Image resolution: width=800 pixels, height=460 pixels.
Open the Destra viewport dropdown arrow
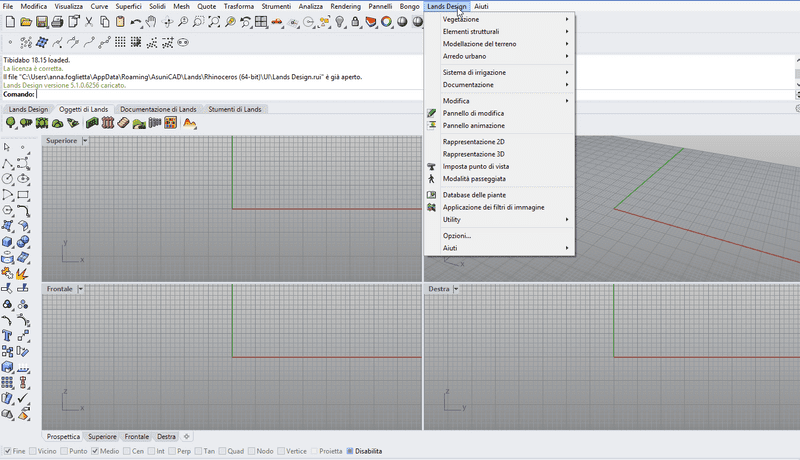tap(456, 289)
